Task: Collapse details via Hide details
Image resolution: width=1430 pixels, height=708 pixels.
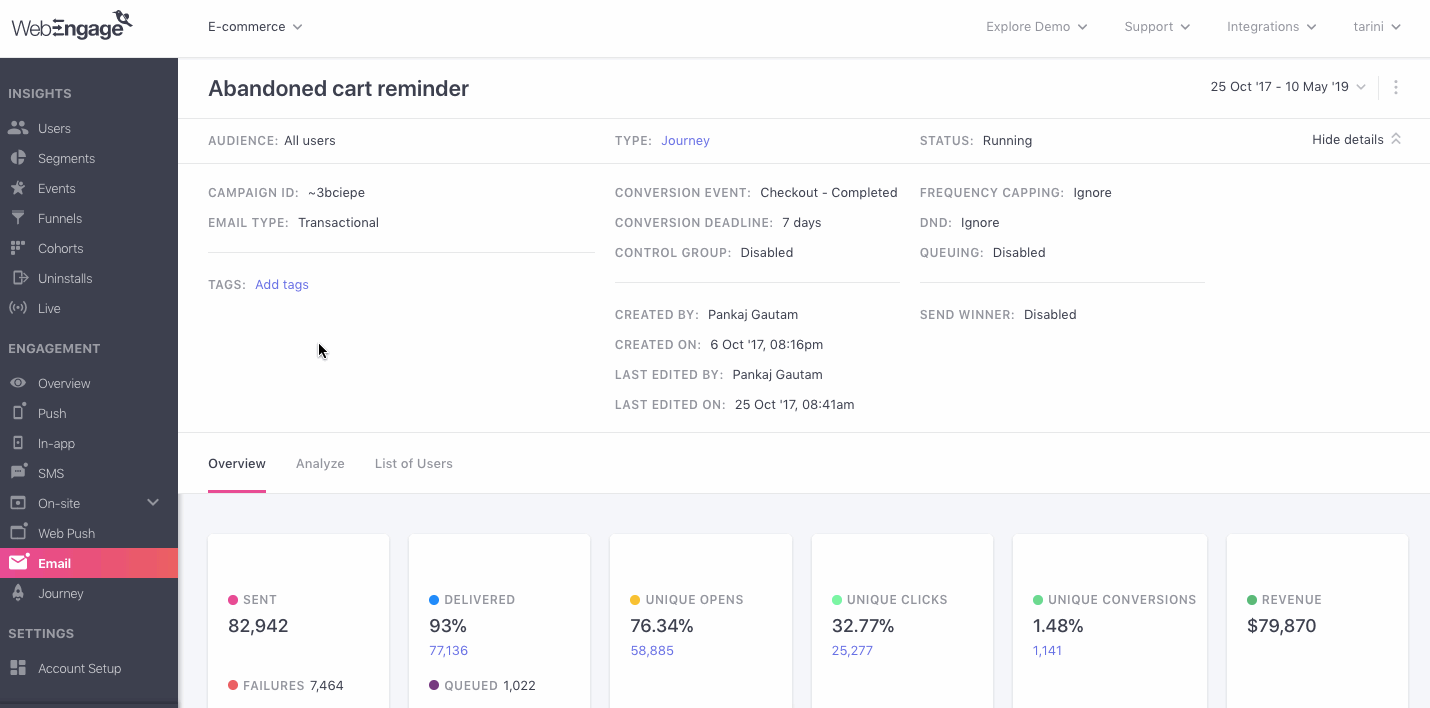Action: pyautogui.click(x=1356, y=140)
